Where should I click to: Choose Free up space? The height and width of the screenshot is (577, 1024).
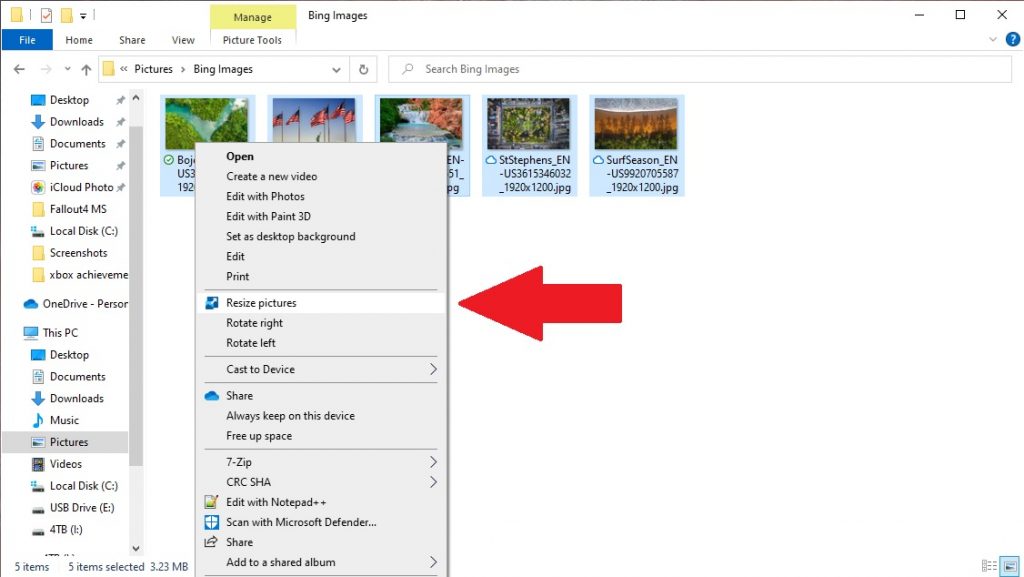click(x=321, y=436)
